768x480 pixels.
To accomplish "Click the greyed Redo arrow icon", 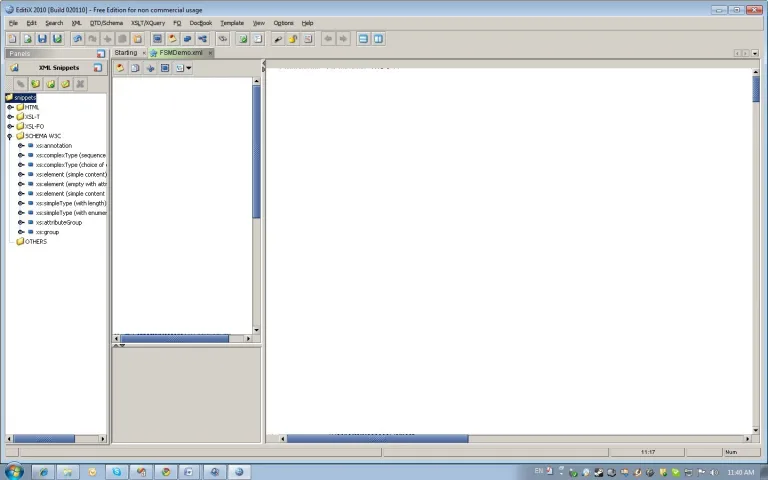I will coord(92,39).
